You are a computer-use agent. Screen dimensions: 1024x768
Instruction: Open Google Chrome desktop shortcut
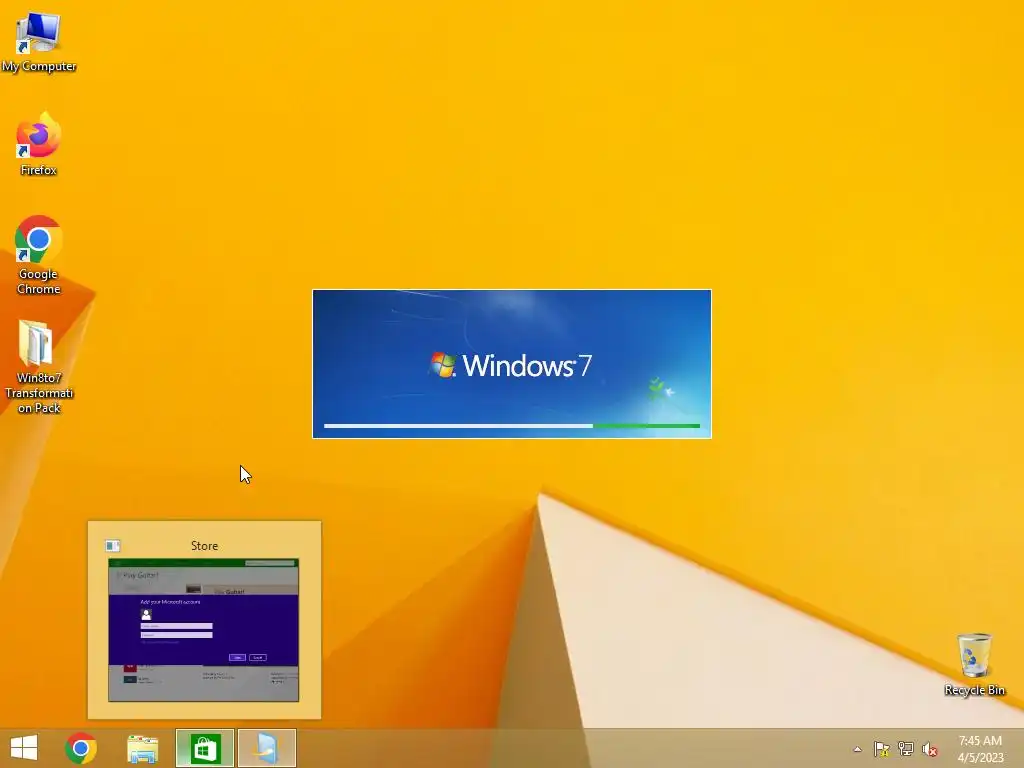(39, 255)
